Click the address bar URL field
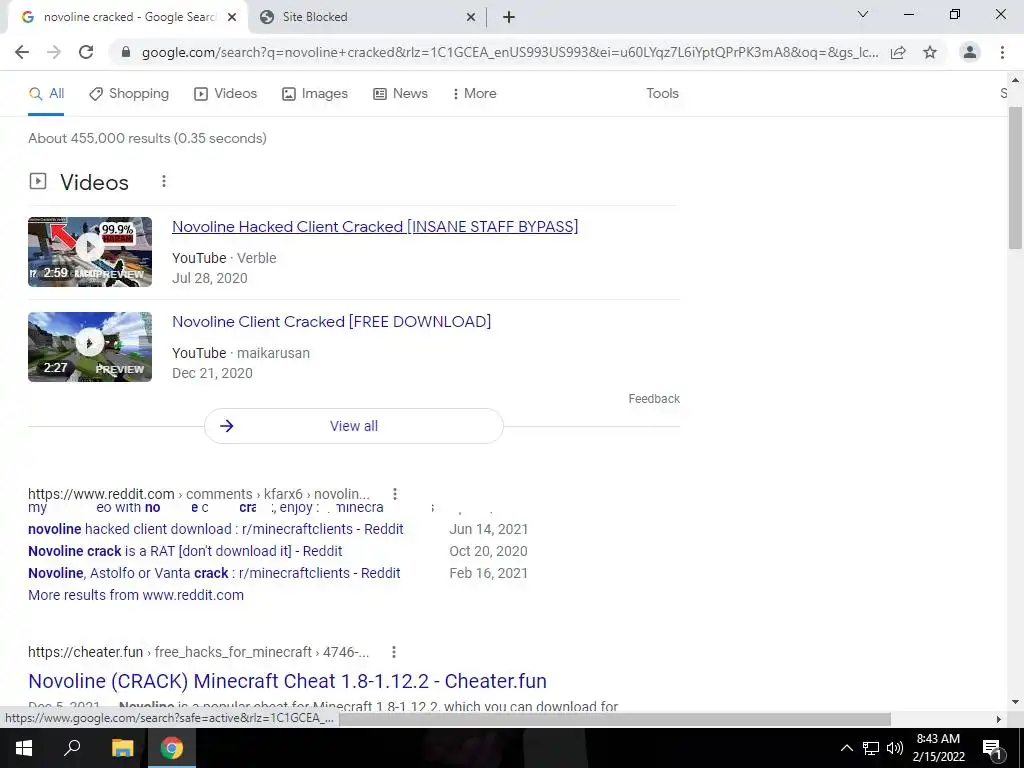Screen dimensions: 1024x768 pos(509,52)
